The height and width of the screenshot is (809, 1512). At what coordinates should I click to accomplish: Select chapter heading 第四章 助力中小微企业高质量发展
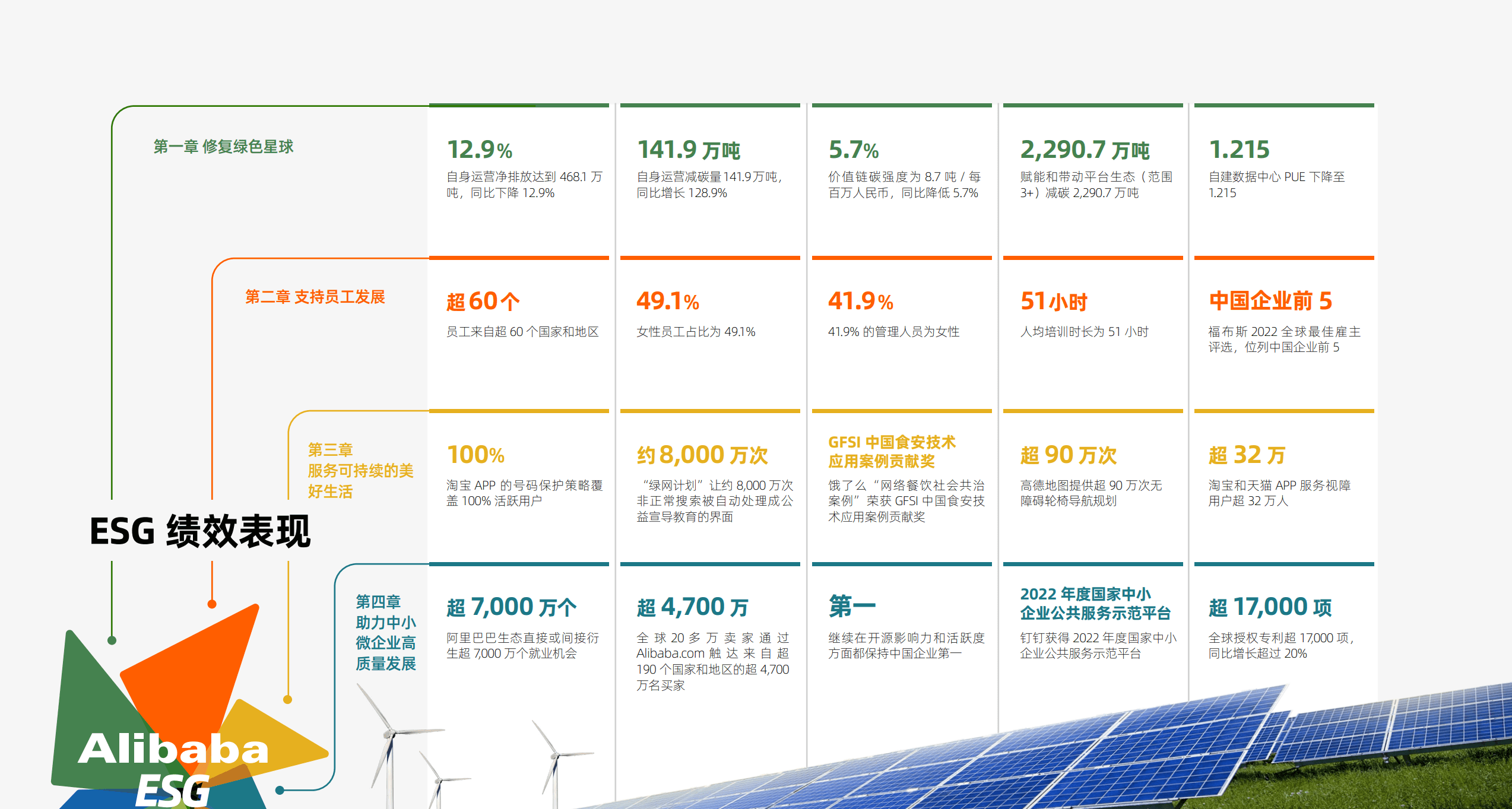[386, 633]
